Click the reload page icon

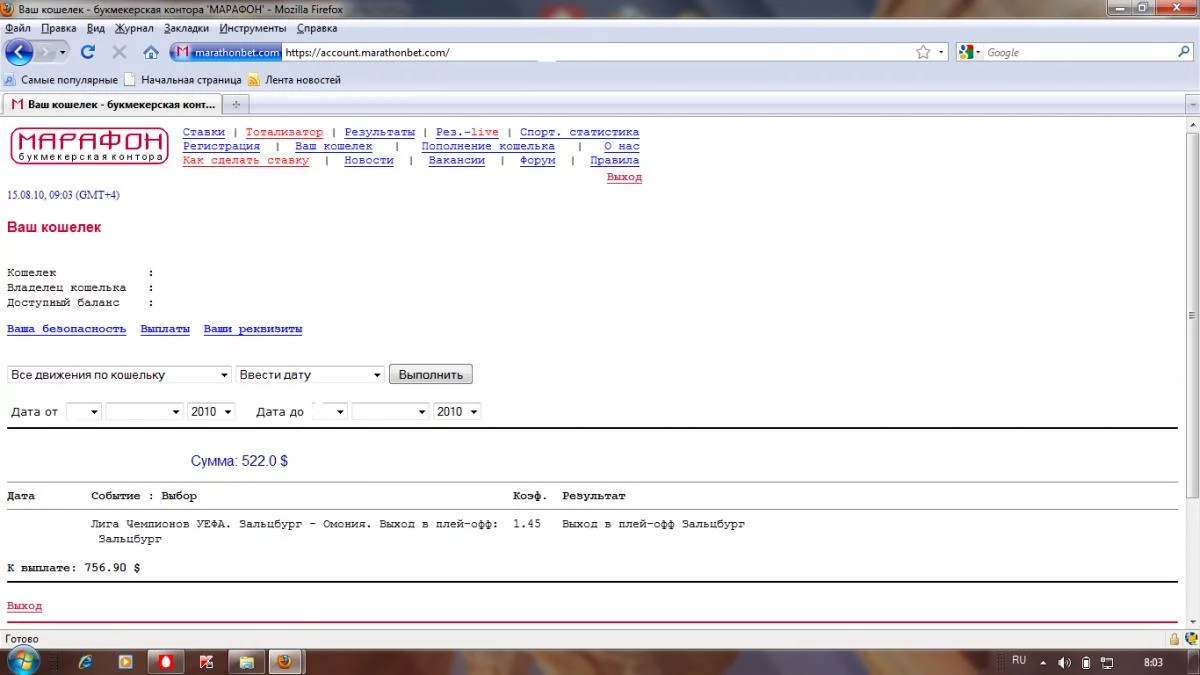tap(88, 52)
